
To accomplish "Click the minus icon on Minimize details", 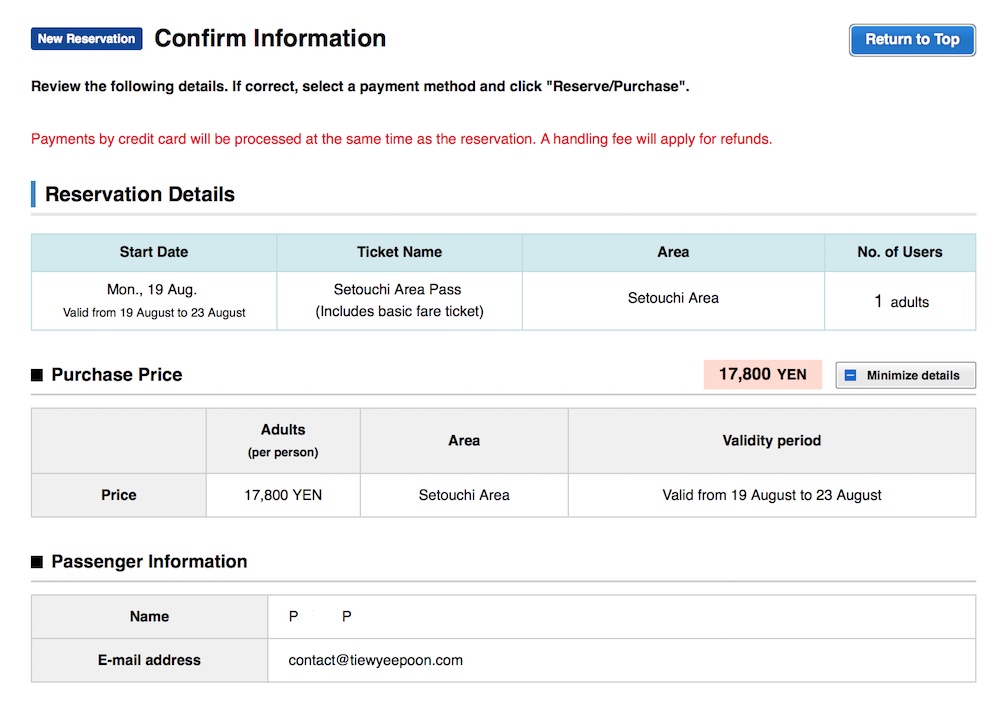I will 851,376.
